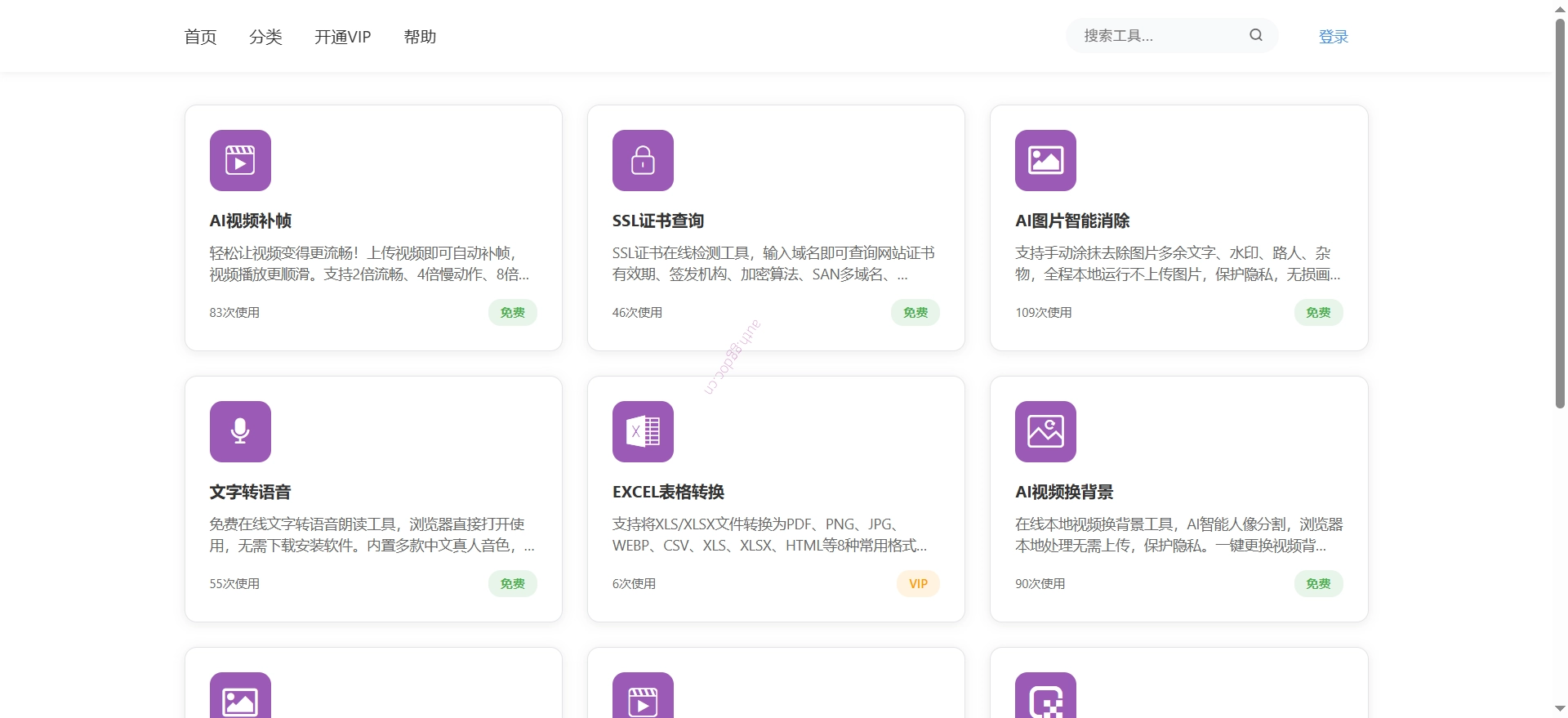Click the 46次使用 usage count
The width and height of the screenshot is (1568, 718).
coord(638,313)
